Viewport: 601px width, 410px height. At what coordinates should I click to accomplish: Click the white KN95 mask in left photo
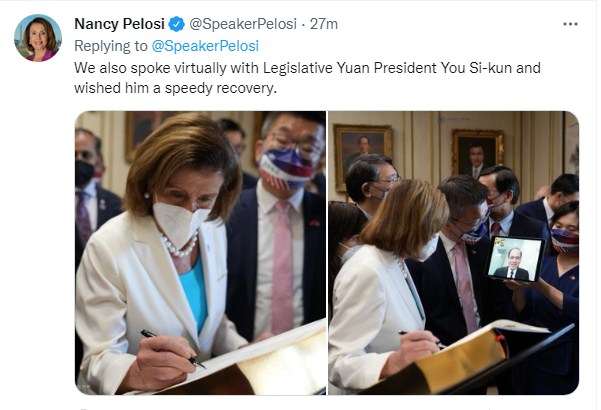pos(179,225)
